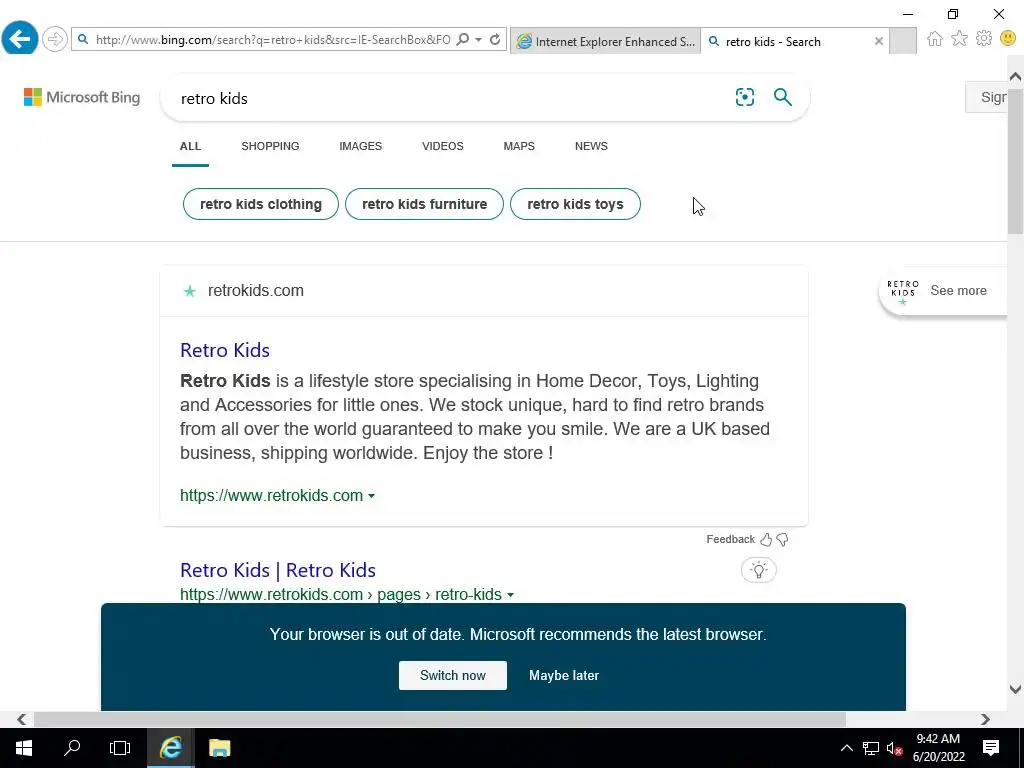Click the muted volume tray icon

[894, 748]
